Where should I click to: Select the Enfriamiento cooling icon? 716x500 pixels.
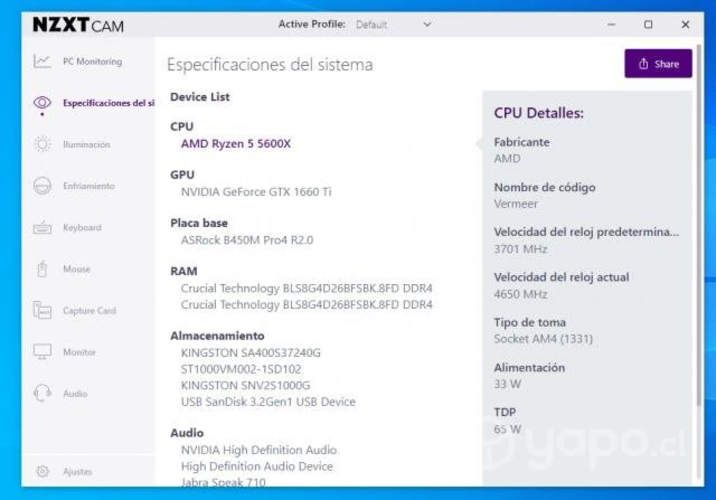pyautogui.click(x=42, y=186)
